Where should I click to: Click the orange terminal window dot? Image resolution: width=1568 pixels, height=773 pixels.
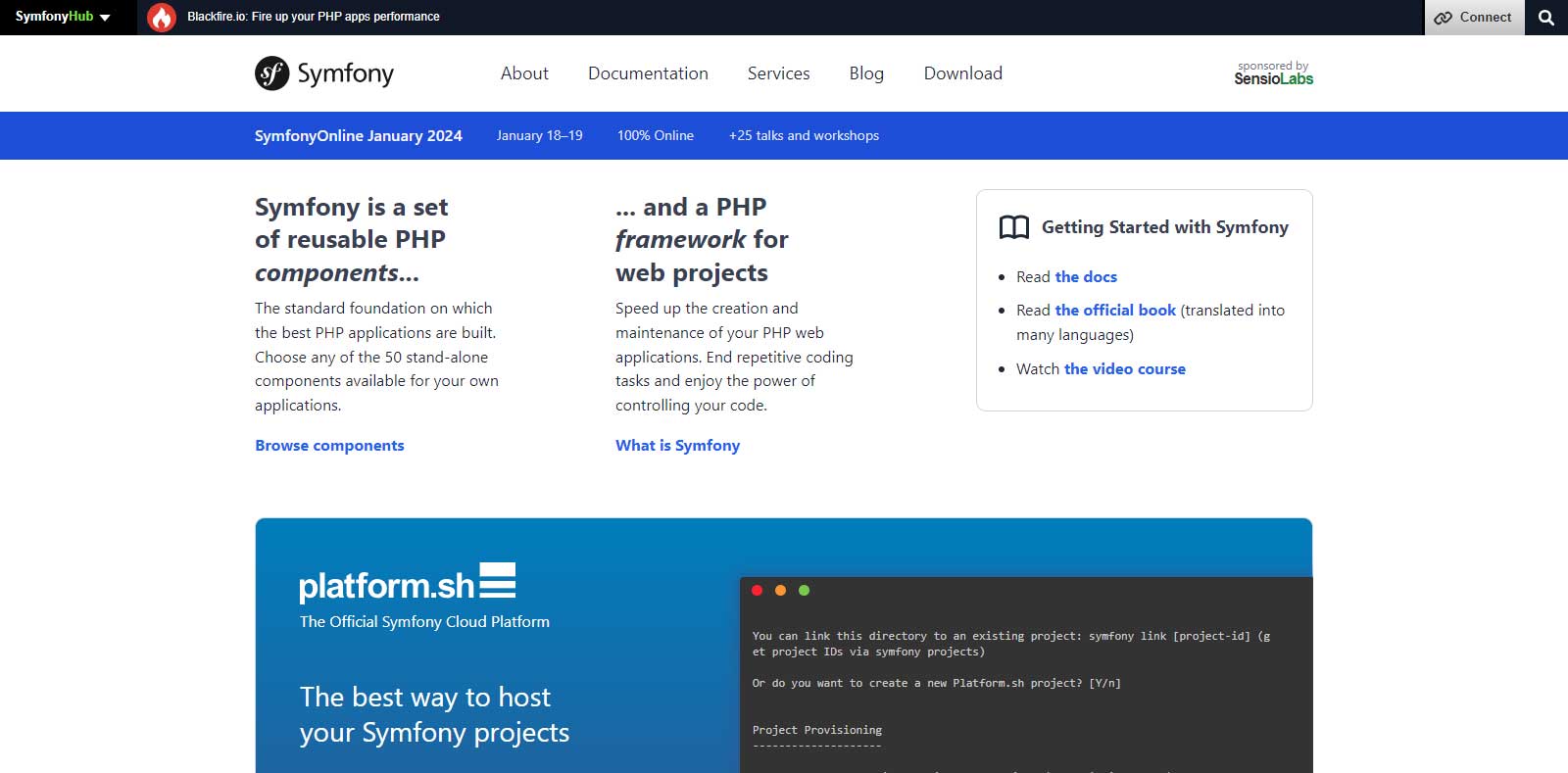(780, 590)
